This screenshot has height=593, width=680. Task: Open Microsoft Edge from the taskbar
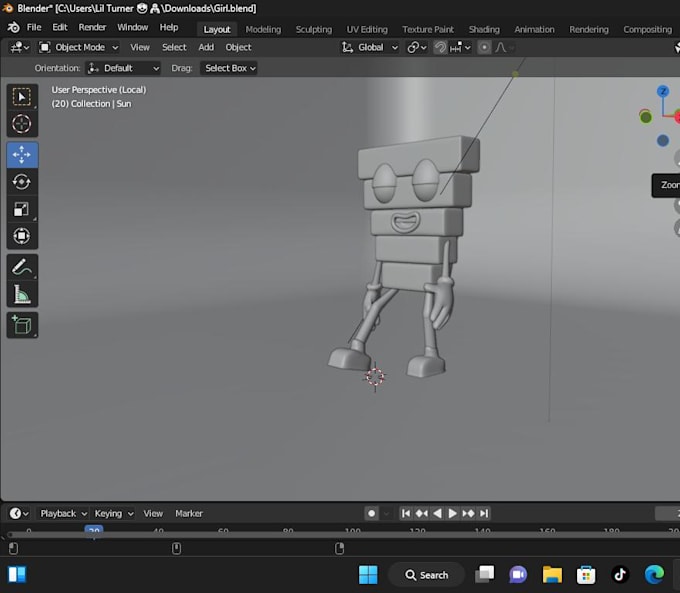654,575
